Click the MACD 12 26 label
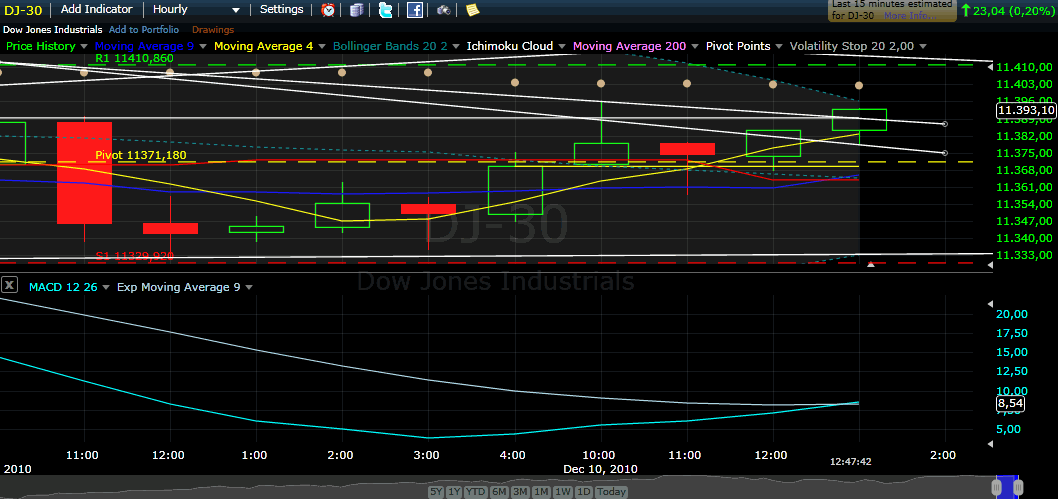This screenshot has width=1058, height=499. point(63,287)
